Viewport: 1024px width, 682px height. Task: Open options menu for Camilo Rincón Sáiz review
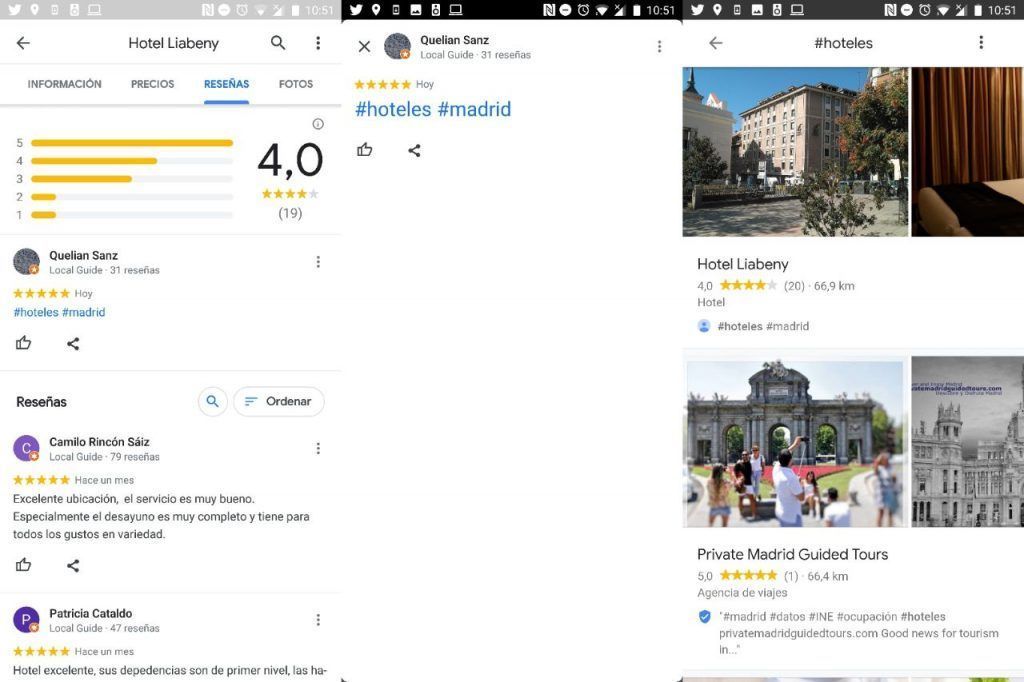[x=318, y=448]
